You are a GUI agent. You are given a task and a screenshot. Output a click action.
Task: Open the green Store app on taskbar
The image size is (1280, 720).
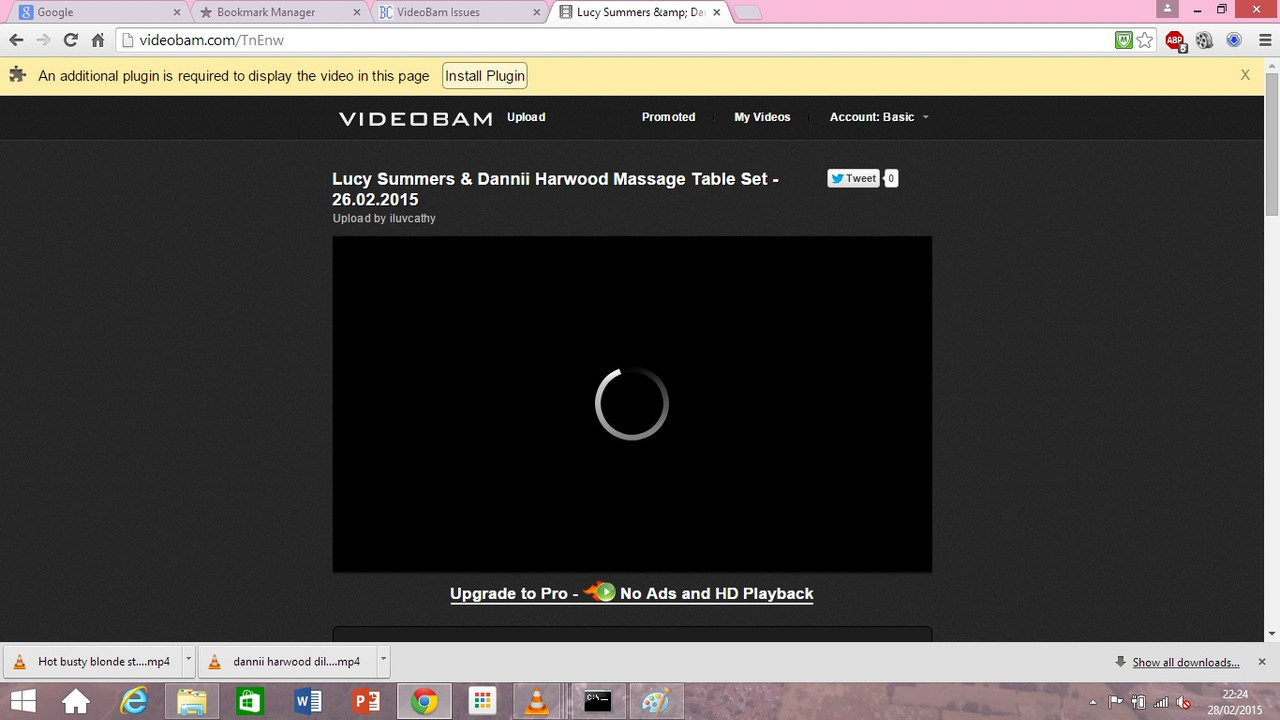tap(249, 702)
